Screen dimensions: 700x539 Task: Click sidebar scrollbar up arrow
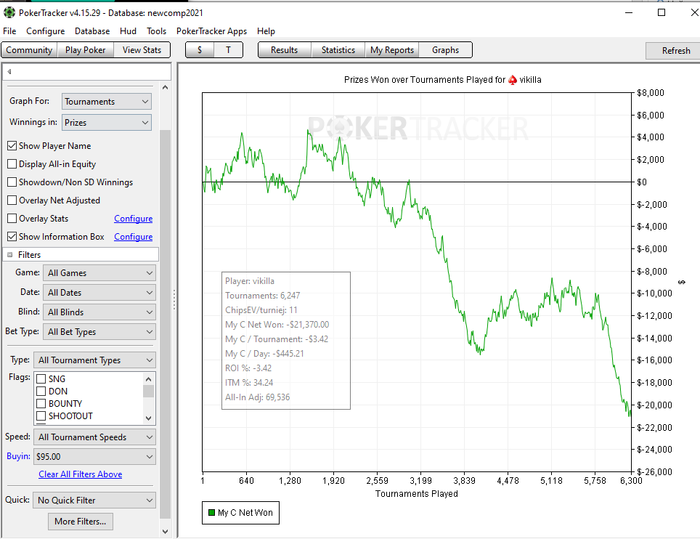pos(165,88)
